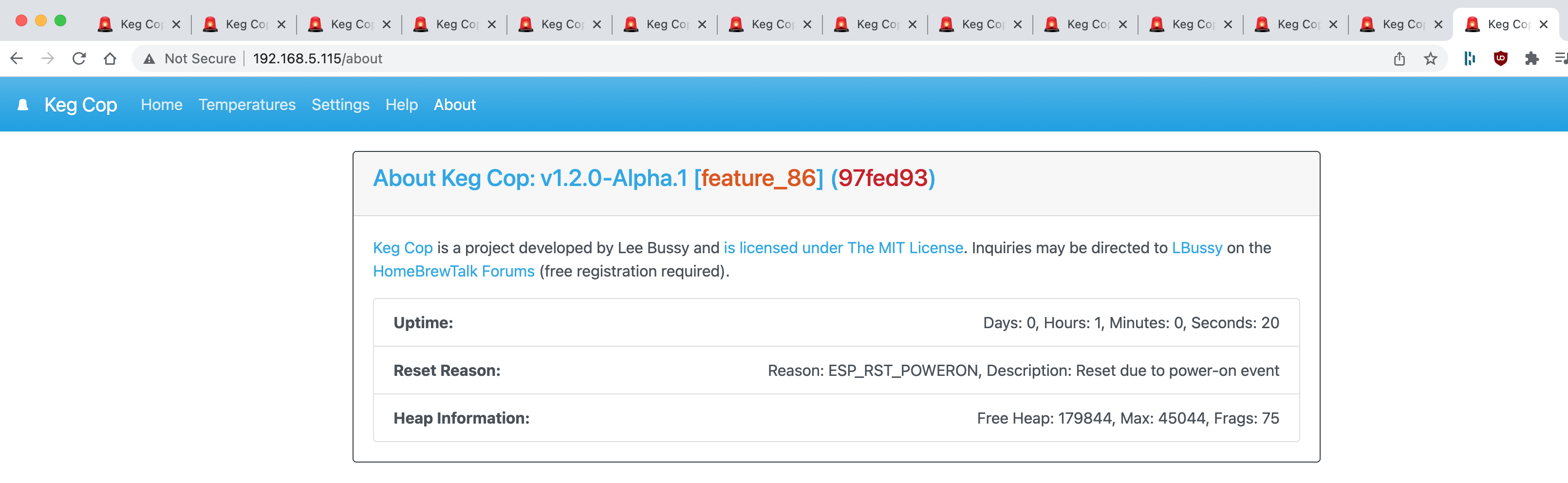
Task: Click the feature_86 branch text
Action: 759,178
